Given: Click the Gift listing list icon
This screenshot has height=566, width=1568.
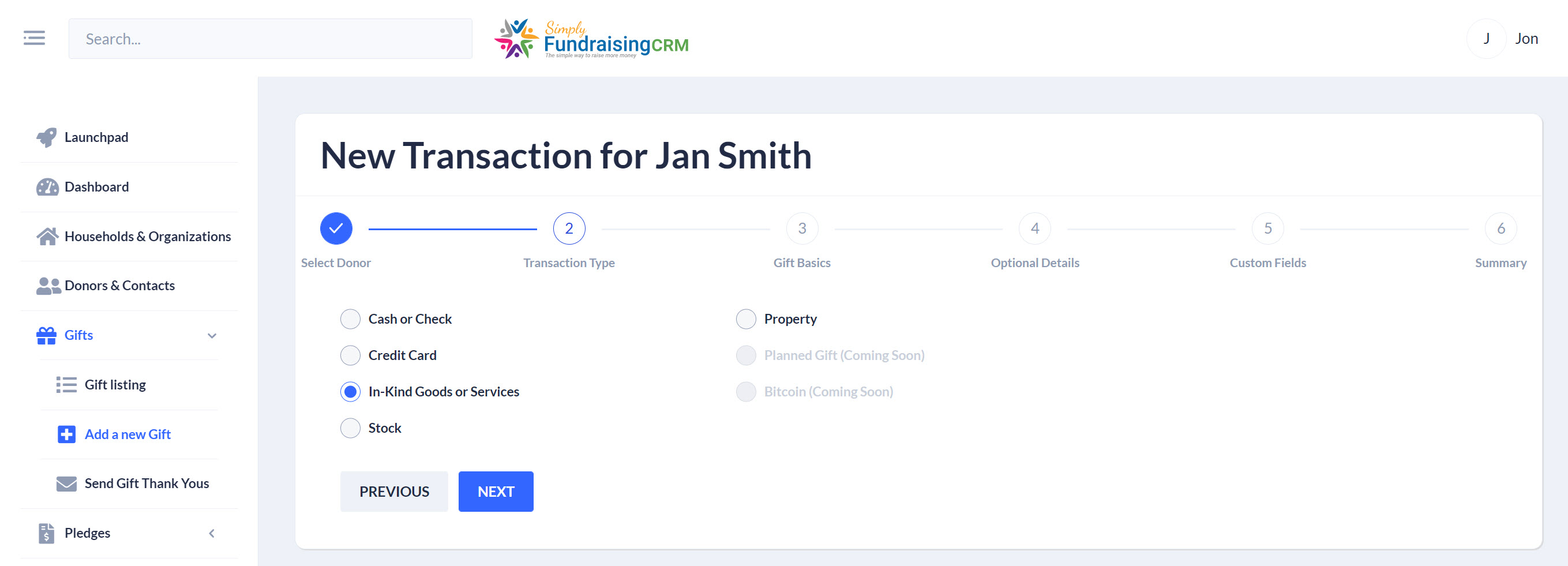Looking at the screenshot, I should pyautogui.click(x=66, y=385).
